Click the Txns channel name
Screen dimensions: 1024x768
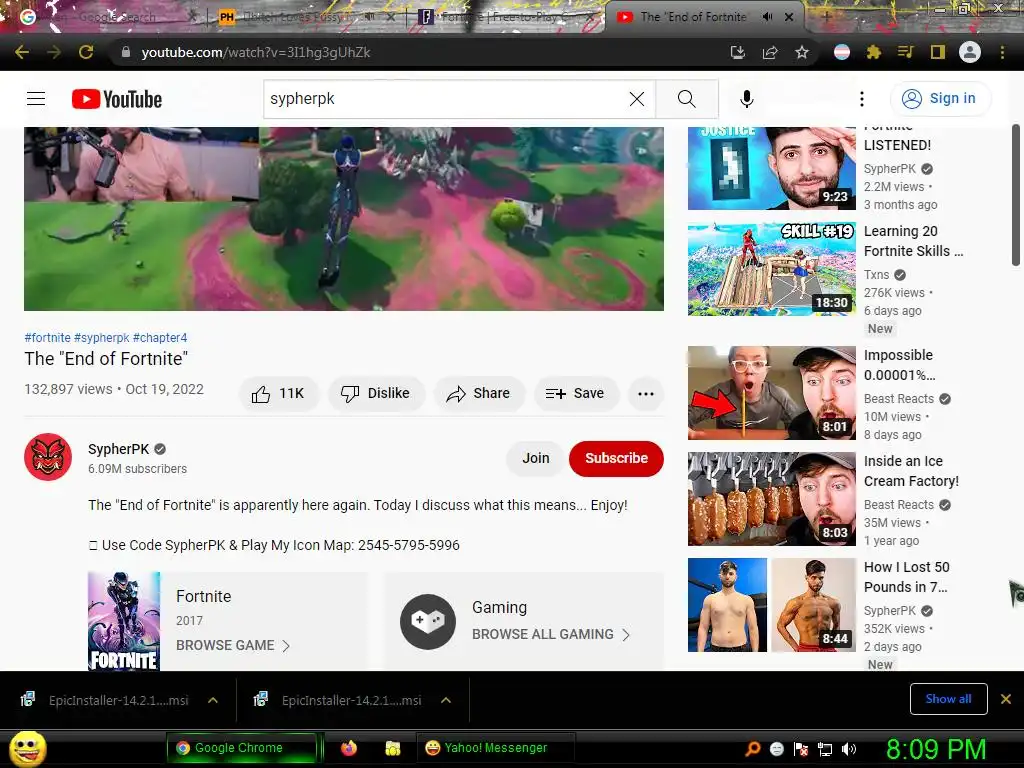(x=876, y=274)
